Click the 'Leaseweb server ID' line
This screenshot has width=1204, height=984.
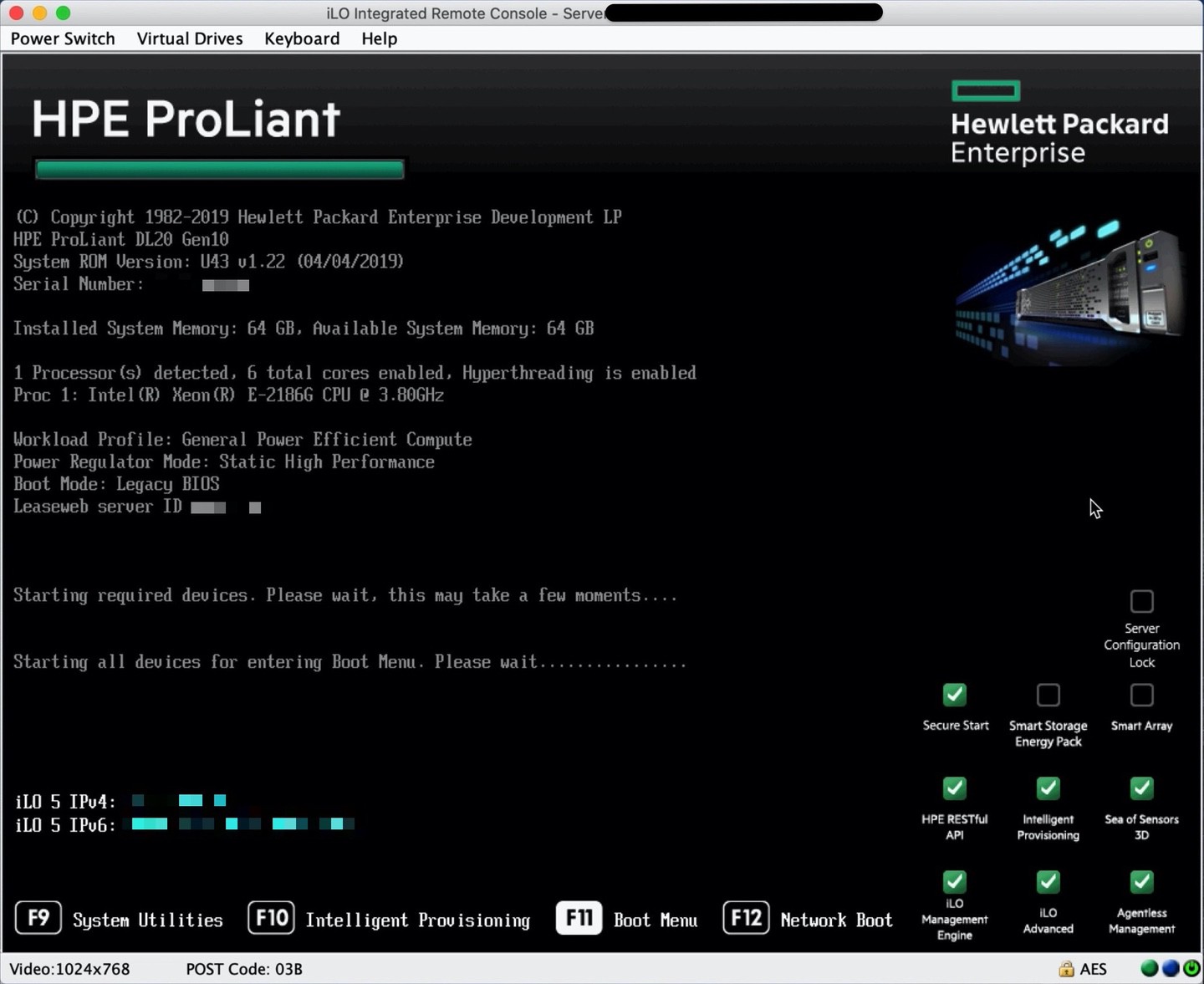(137, 507)
